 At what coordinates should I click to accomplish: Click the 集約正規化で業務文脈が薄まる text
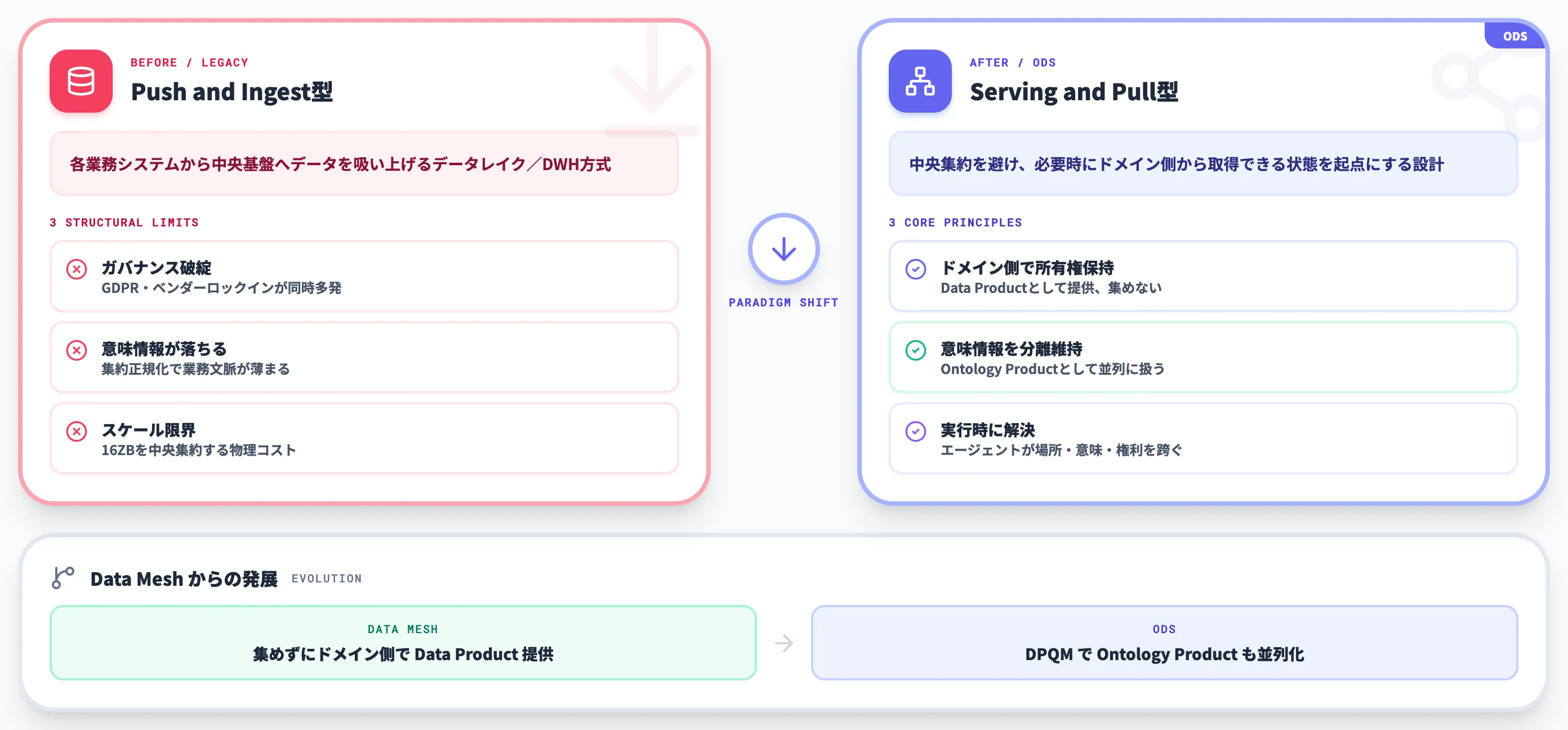tap(195, 369)
